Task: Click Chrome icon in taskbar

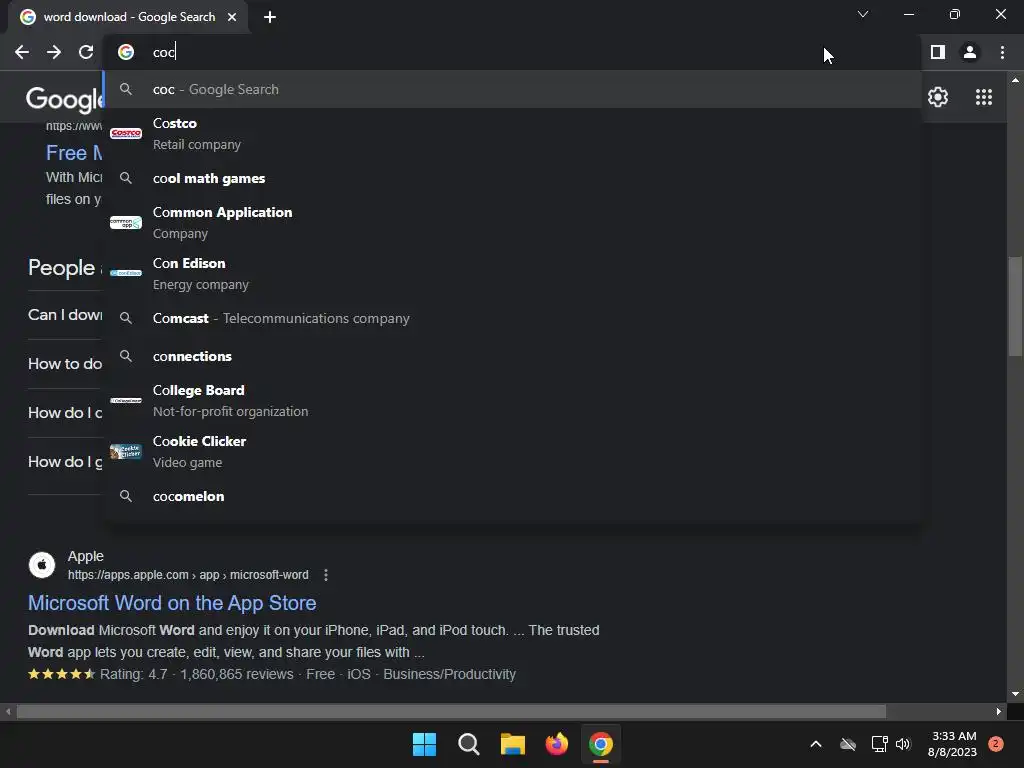Action: click(601, 744)
